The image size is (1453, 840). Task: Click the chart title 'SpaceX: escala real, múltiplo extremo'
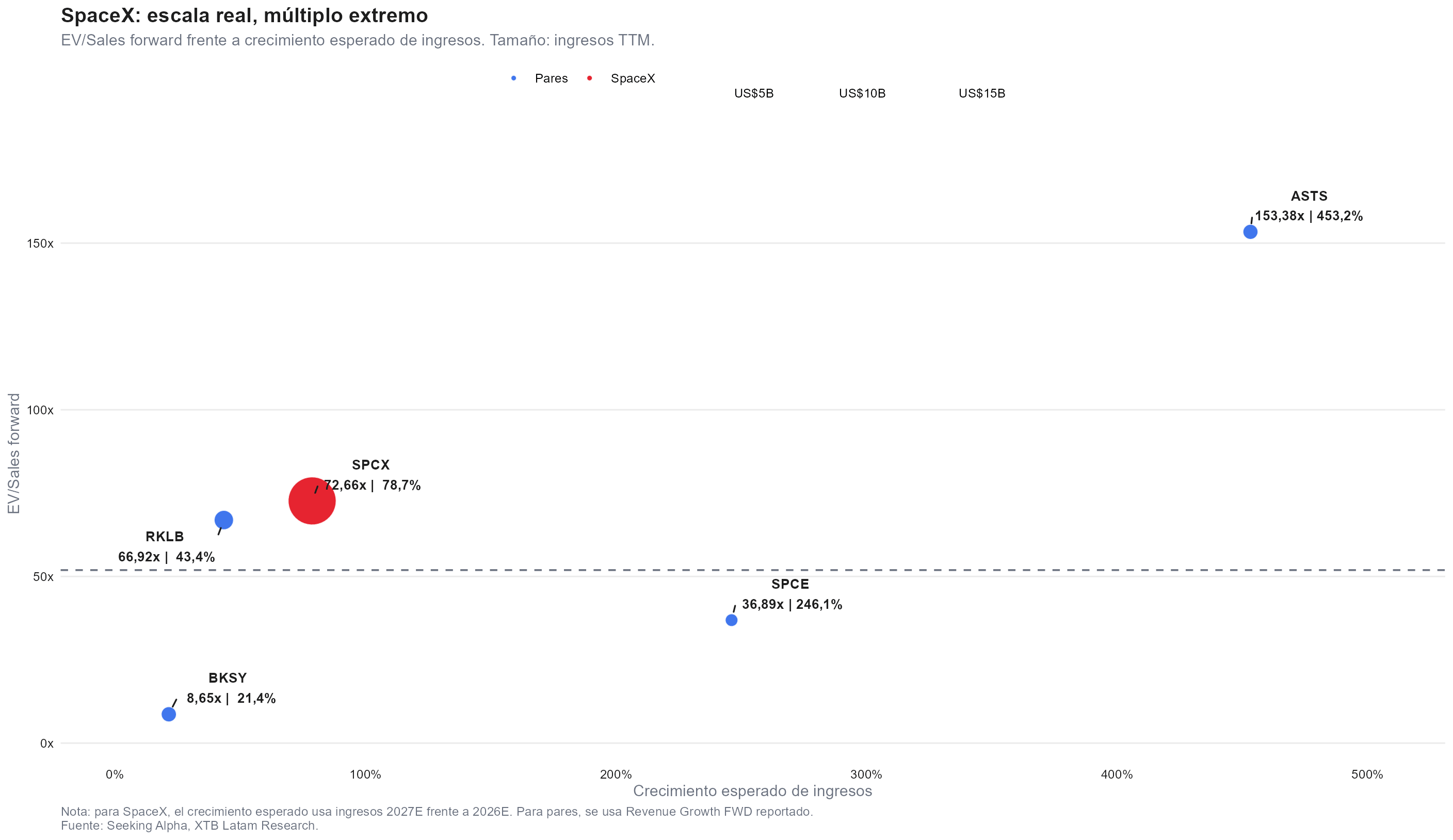245,15
